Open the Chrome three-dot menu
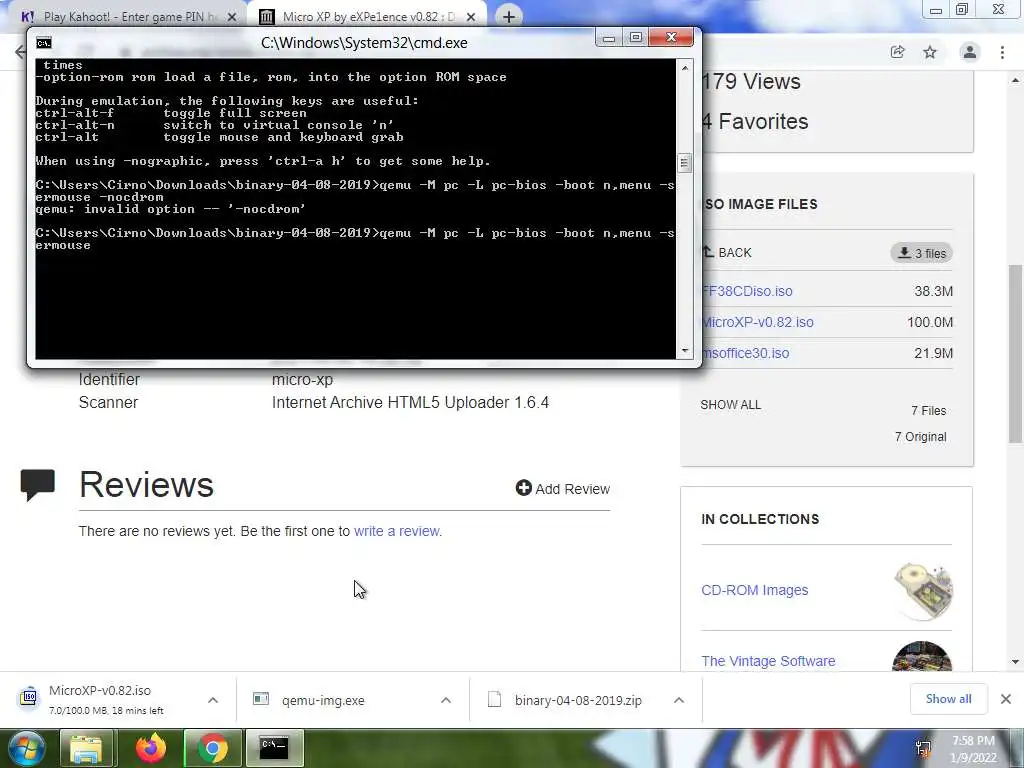Image resolution: width=1024 pixels, height=768 pixels. click(x=1002, y=52)
